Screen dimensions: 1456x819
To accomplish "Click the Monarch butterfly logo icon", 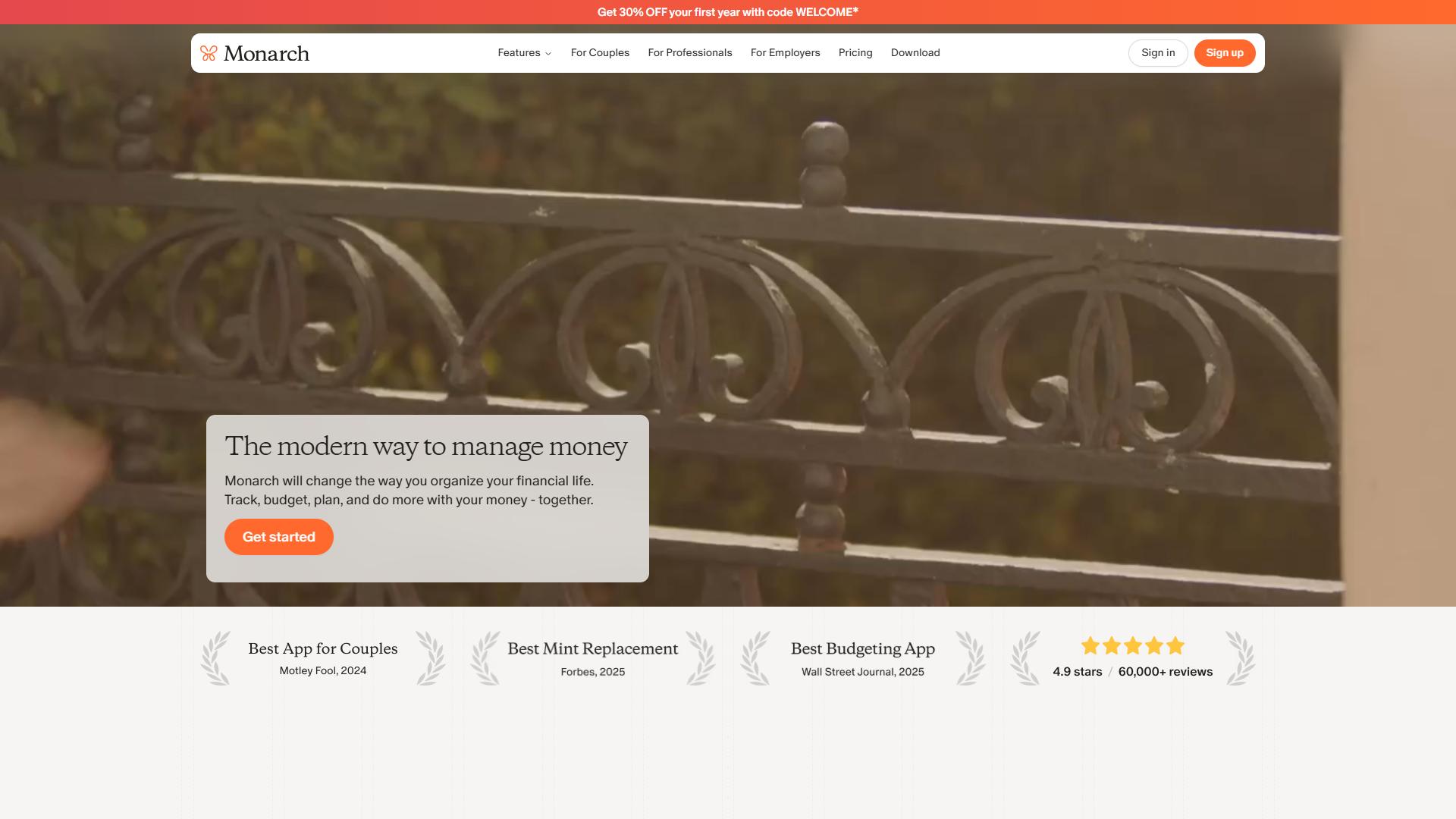I will point(209,53).
